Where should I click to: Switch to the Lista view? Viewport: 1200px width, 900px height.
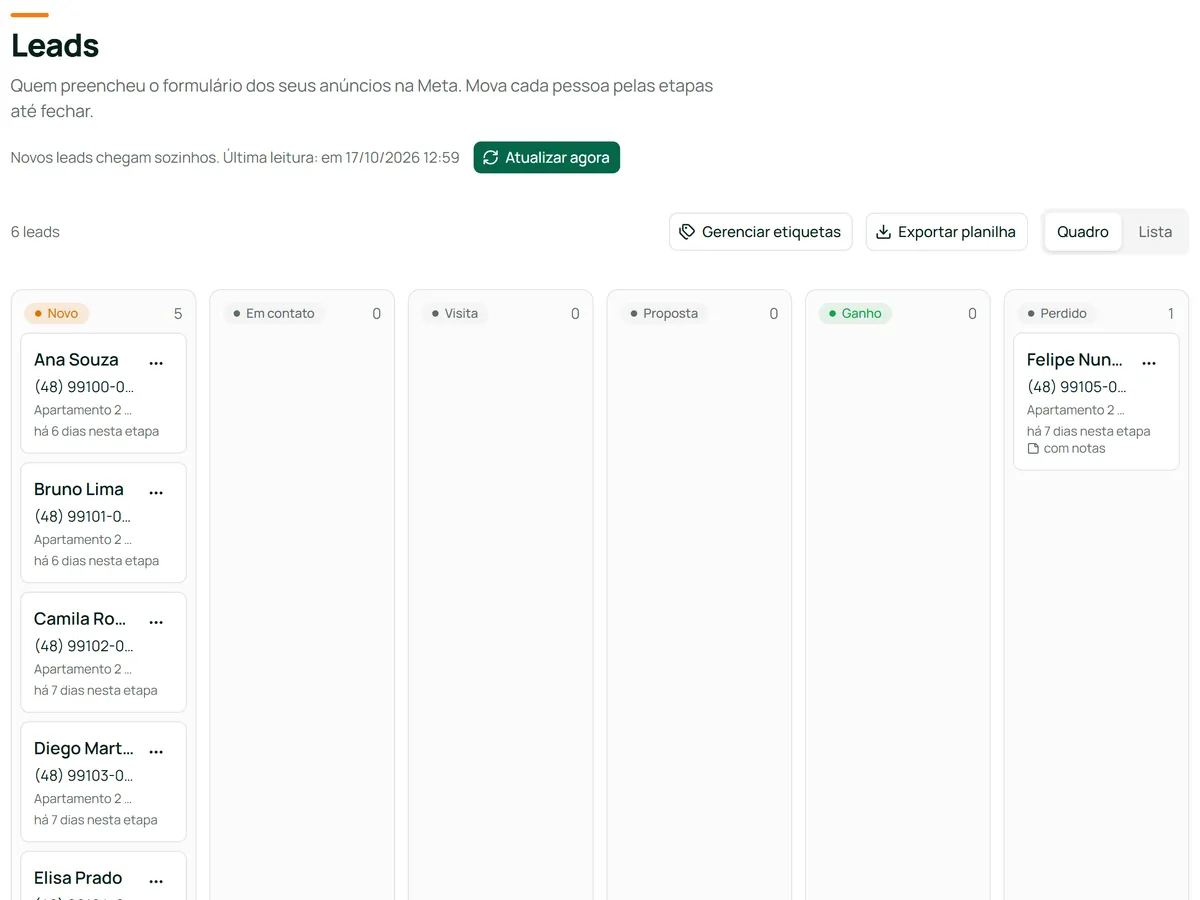[x=1155, y=232]
